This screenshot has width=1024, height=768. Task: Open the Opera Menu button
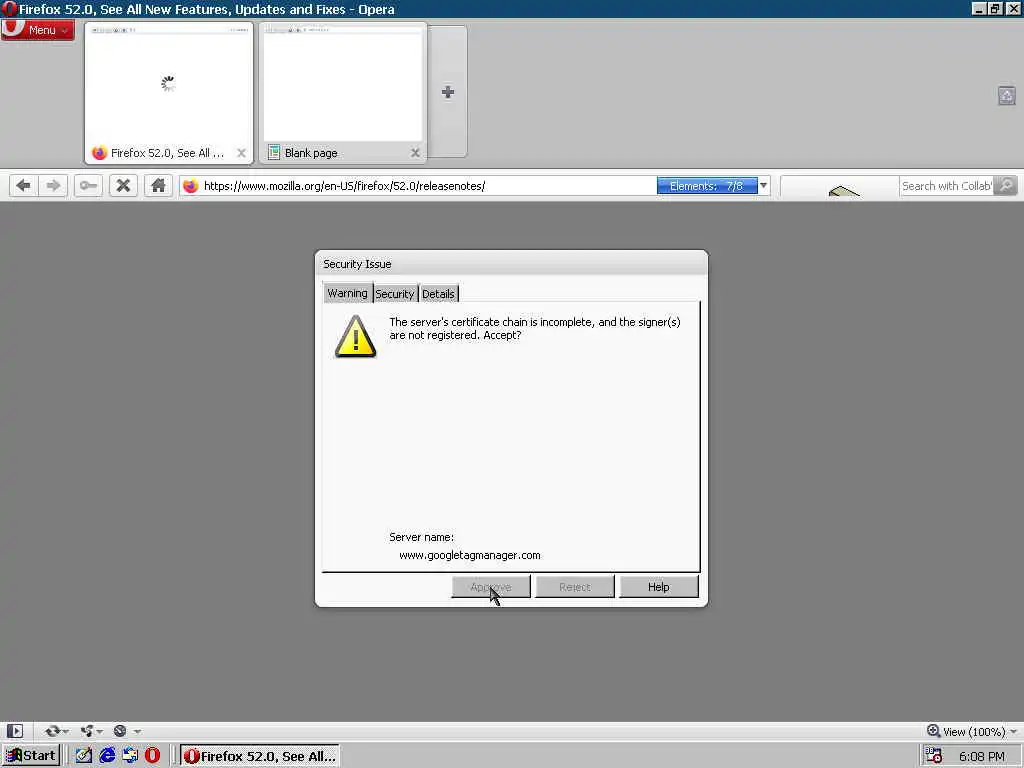point(37,30)
